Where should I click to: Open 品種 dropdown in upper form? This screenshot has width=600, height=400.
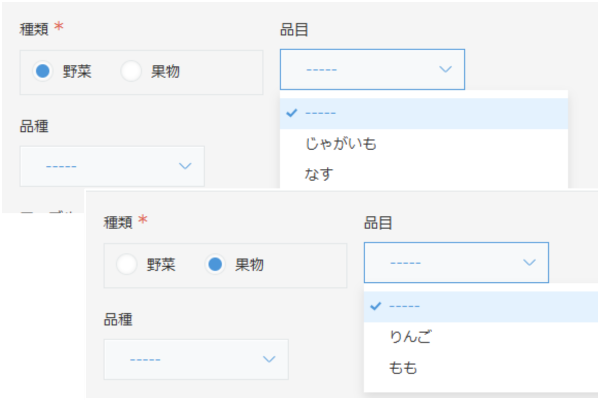pyautogui.click(x=112, y=166)
